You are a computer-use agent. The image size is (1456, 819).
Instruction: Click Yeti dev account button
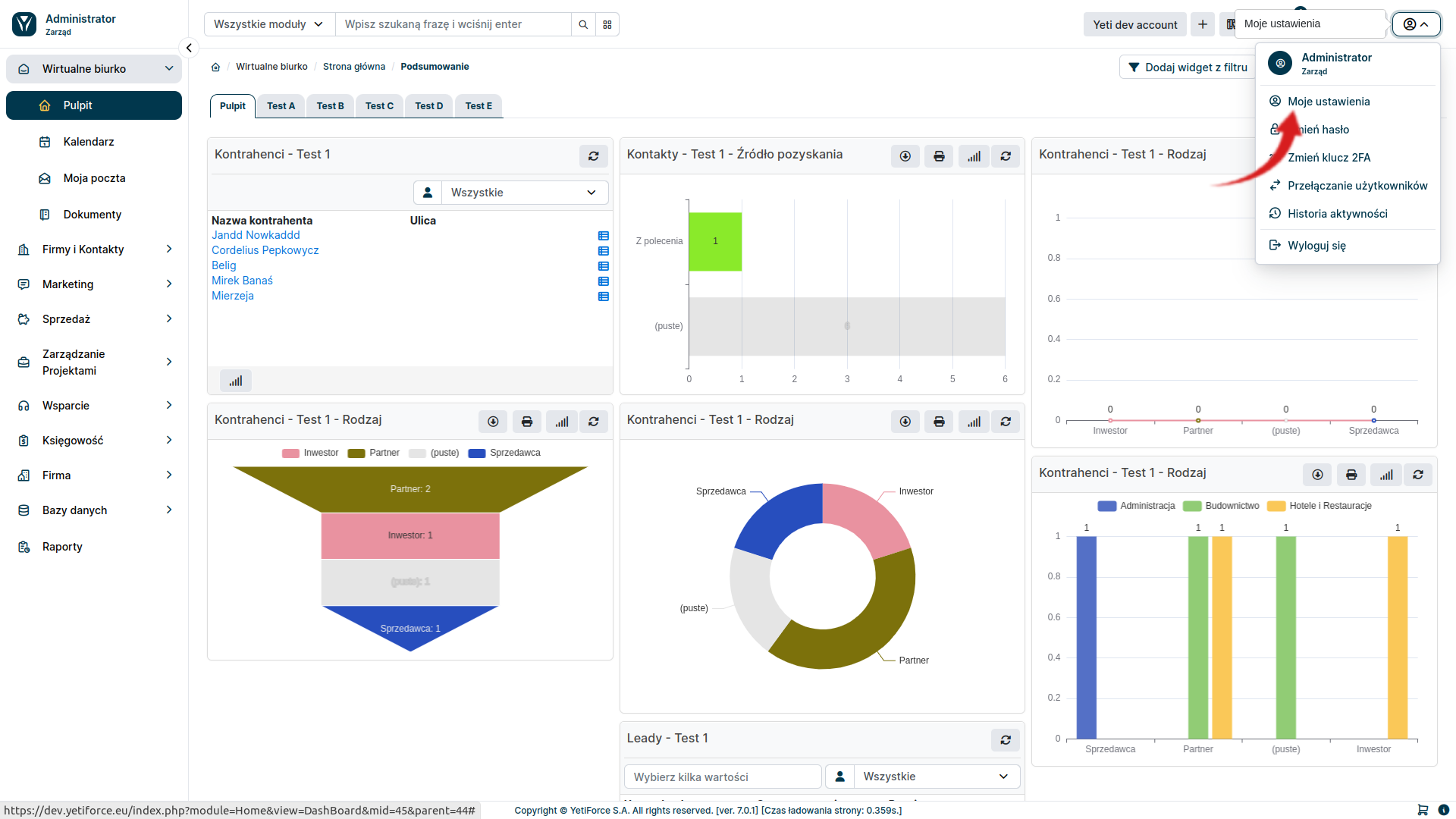[x=1135, y=24]
